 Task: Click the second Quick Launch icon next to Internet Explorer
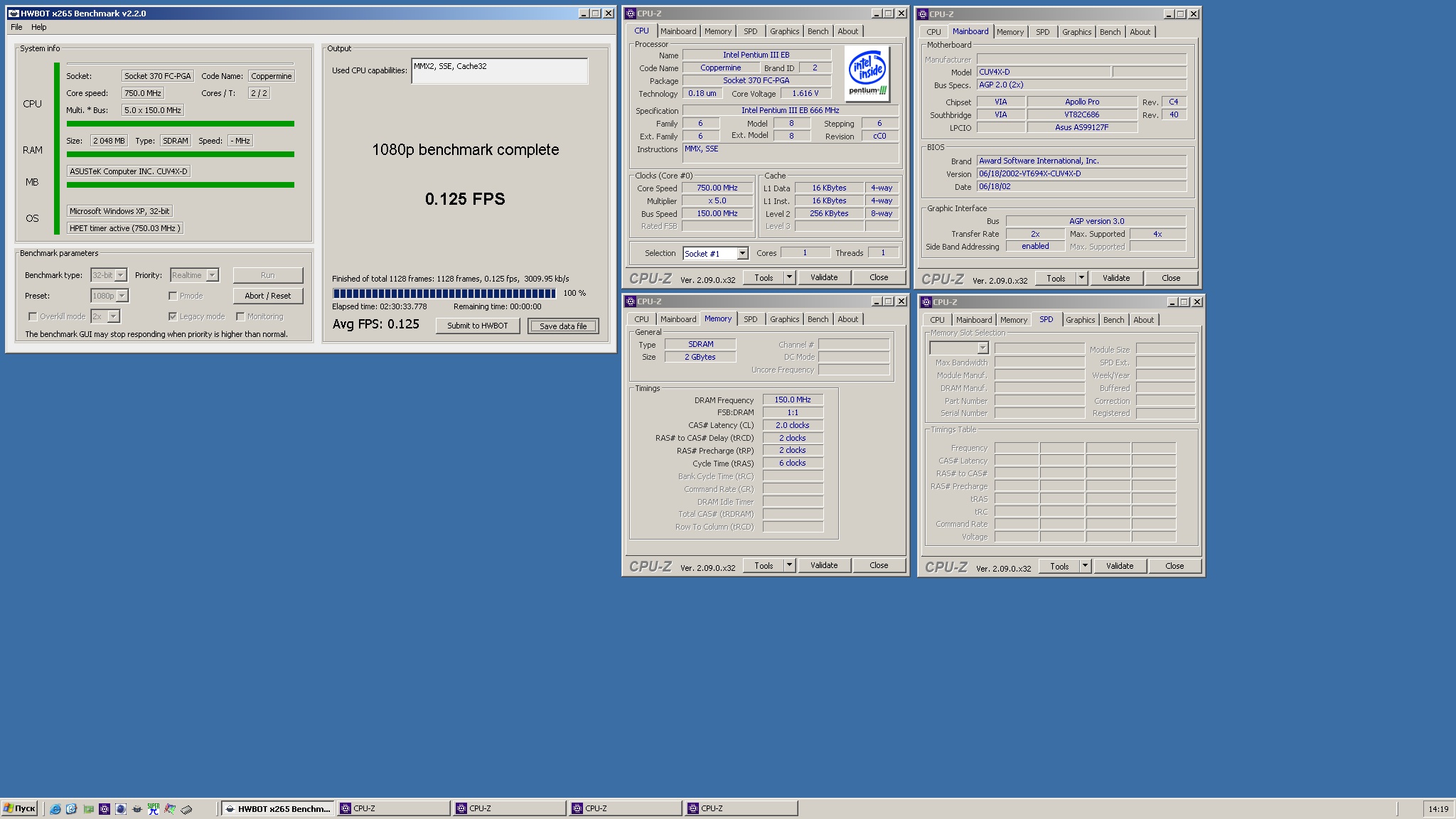pos(71,809)
